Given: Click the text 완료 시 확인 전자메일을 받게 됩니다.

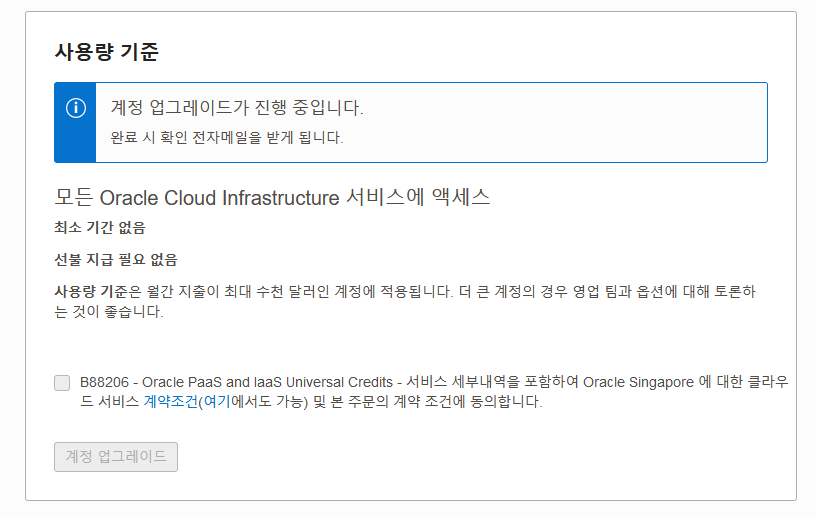Looking at the screenshot, I should [x=227, y=137].
